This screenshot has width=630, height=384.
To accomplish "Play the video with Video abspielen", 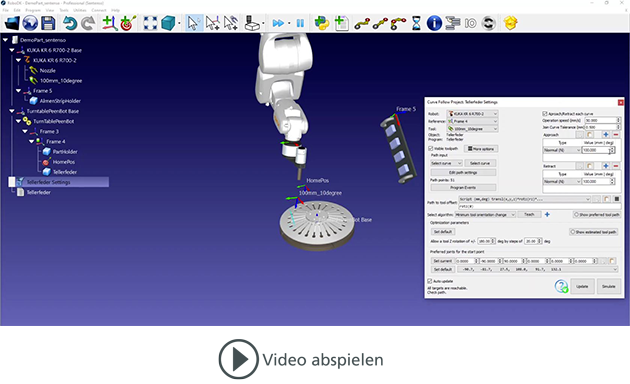I will pos(301,359).
